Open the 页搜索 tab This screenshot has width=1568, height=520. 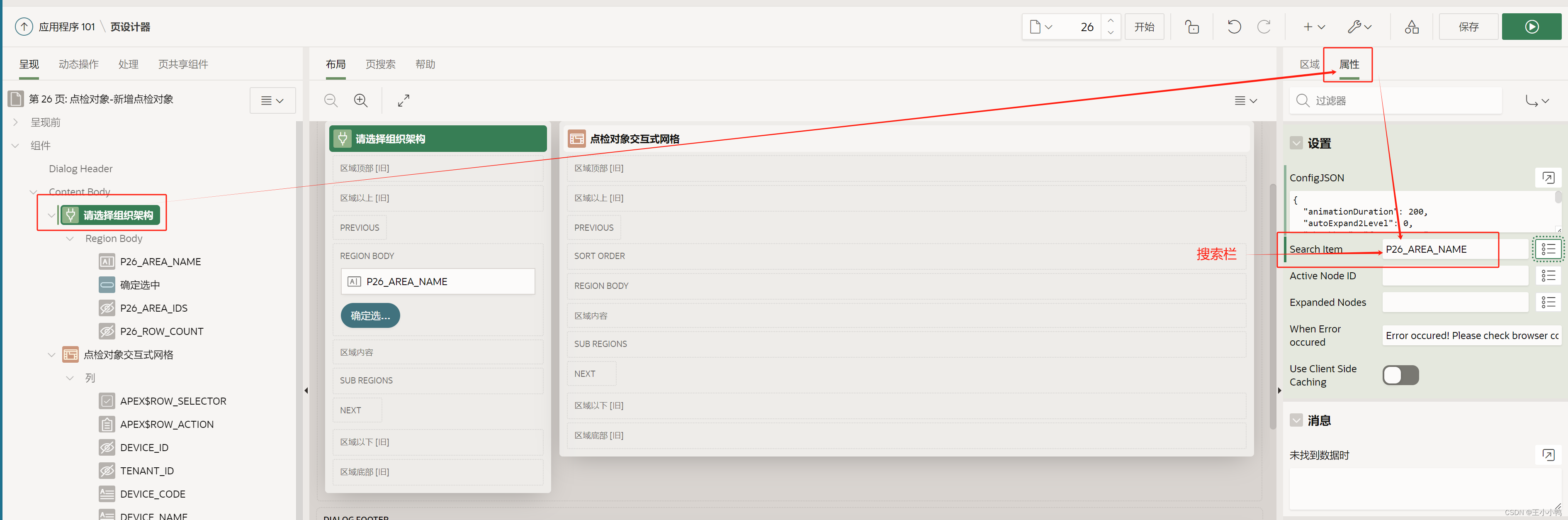(x=380, y=64)
